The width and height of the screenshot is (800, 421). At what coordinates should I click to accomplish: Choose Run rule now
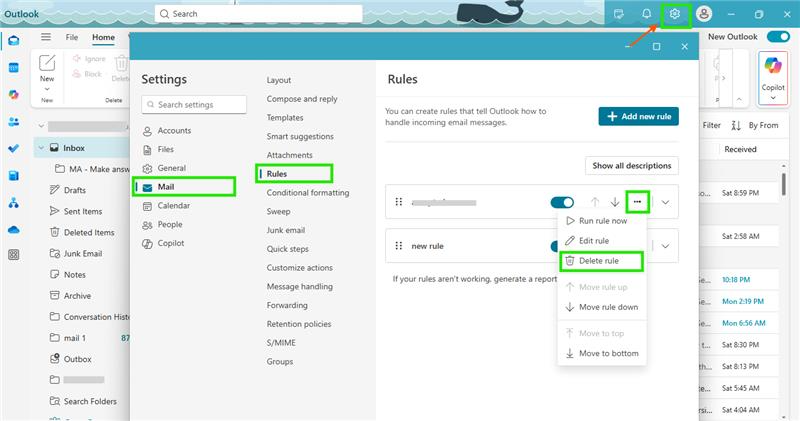point(603,221)
